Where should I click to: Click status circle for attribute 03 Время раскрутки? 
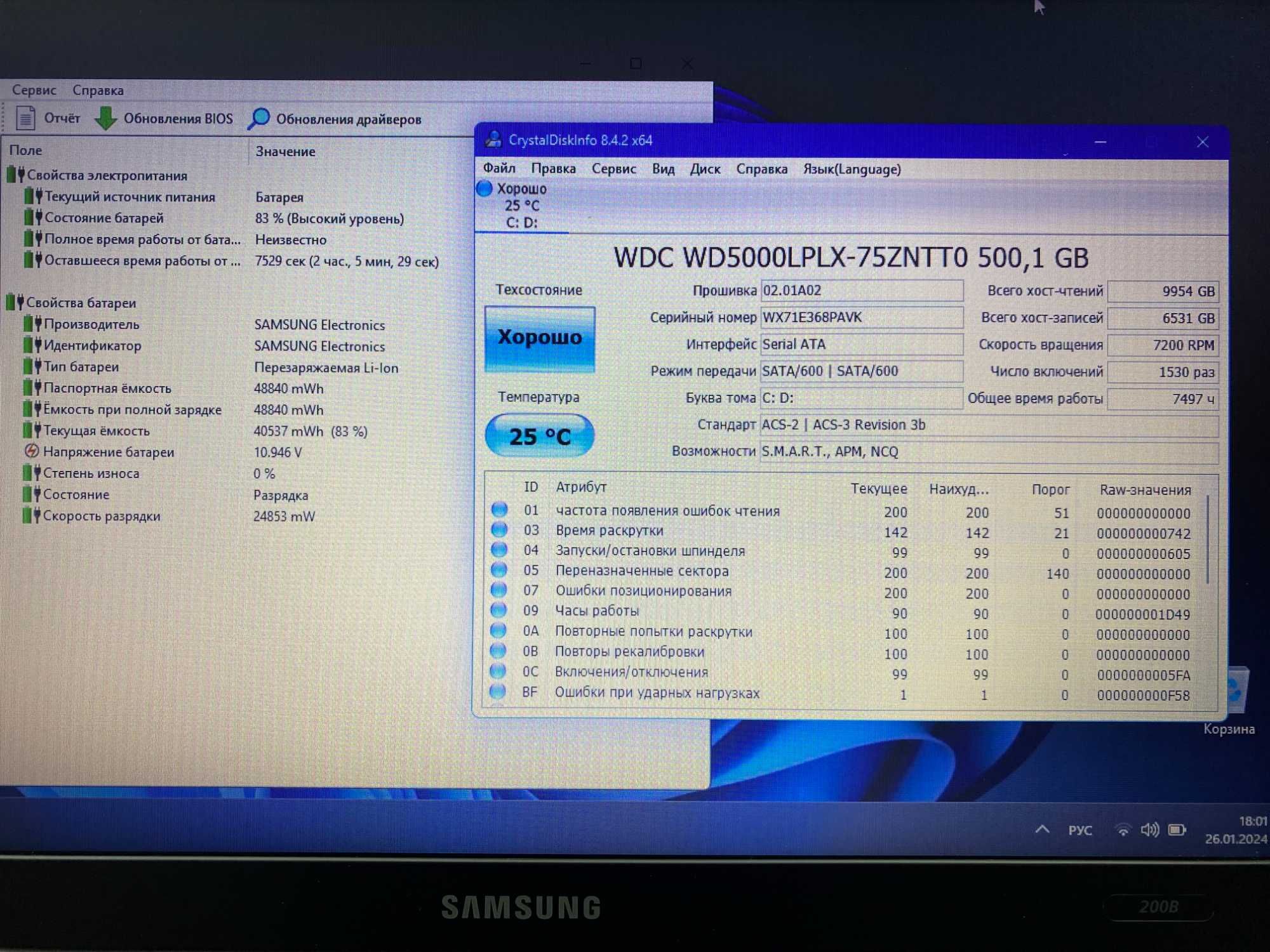click(x=500, y=530)
